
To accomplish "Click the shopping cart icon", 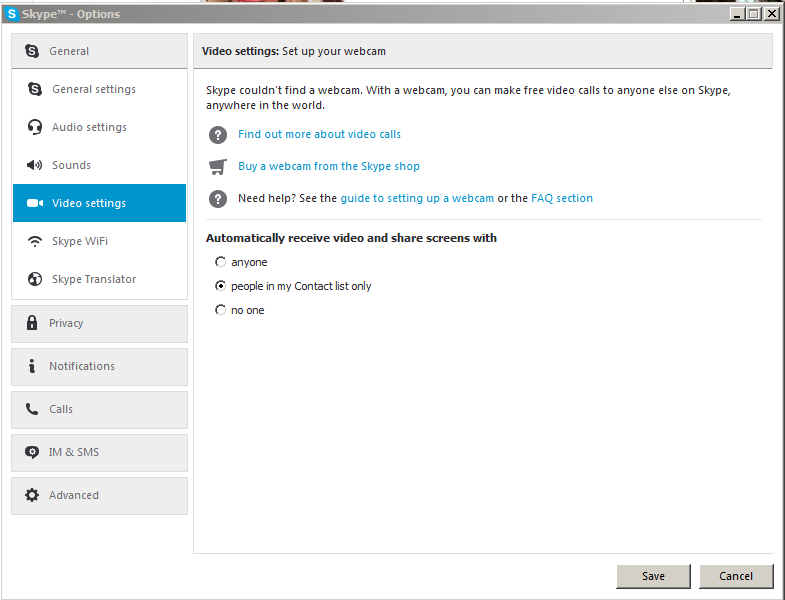I will click(x=218, y=166).
